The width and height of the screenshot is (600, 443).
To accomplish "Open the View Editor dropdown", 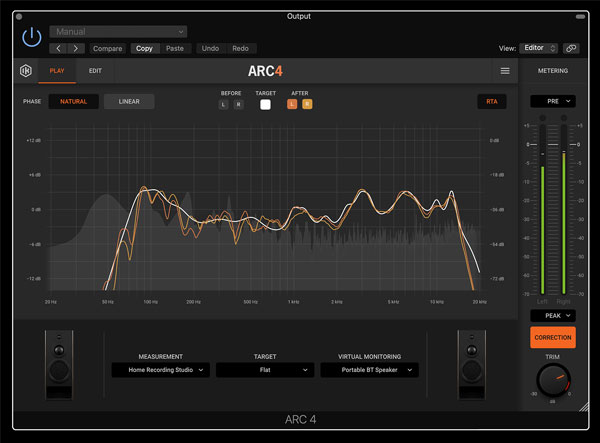I will click(538, 48).
